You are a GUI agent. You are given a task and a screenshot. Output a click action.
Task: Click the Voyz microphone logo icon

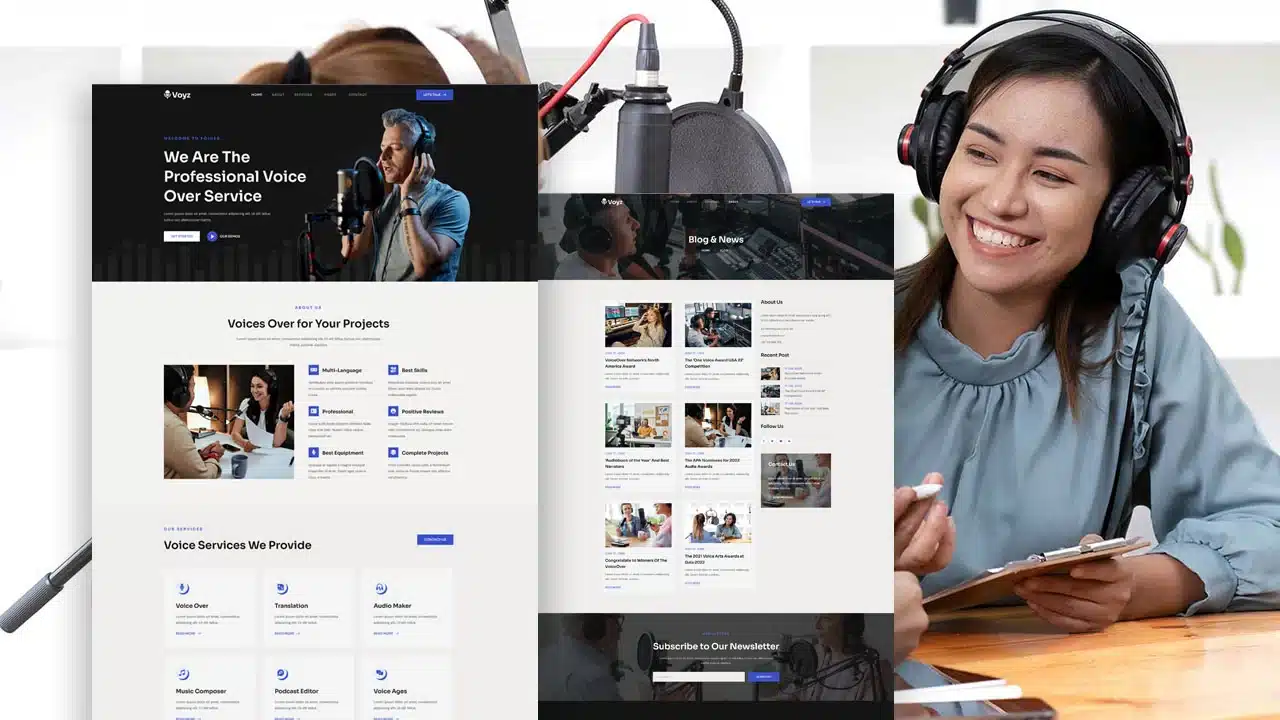[167, 95]
